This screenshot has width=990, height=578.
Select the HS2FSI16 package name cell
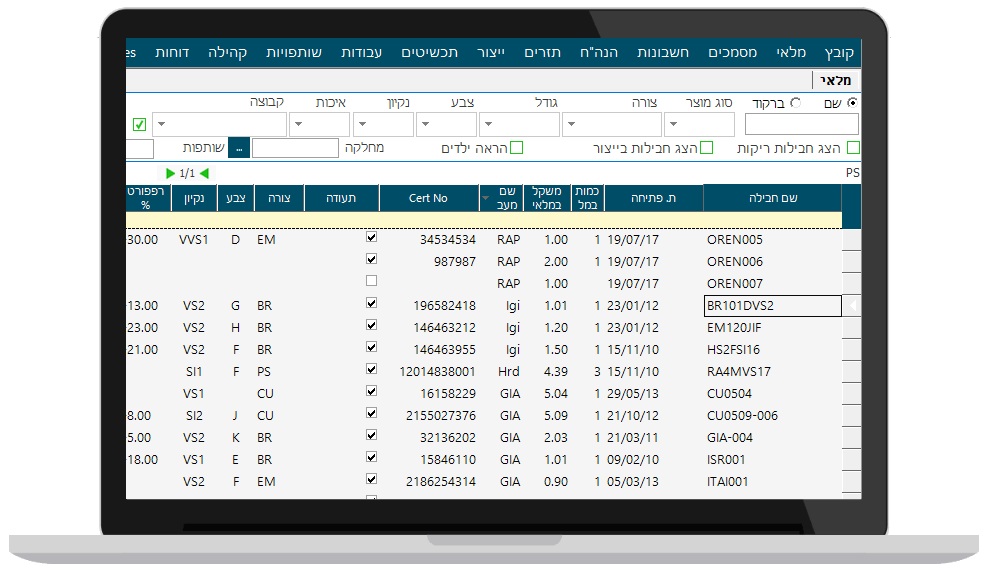(x=773, y=350)
